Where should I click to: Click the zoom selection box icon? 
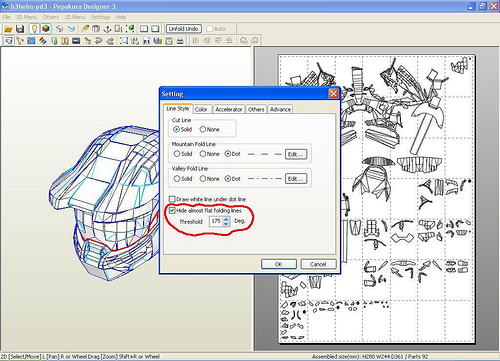point(124,41)
